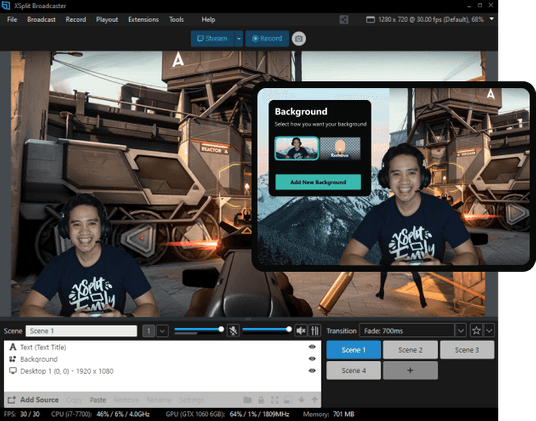The image size is (536, 421).
Task: Open the File menu
Action: point(12,19)
